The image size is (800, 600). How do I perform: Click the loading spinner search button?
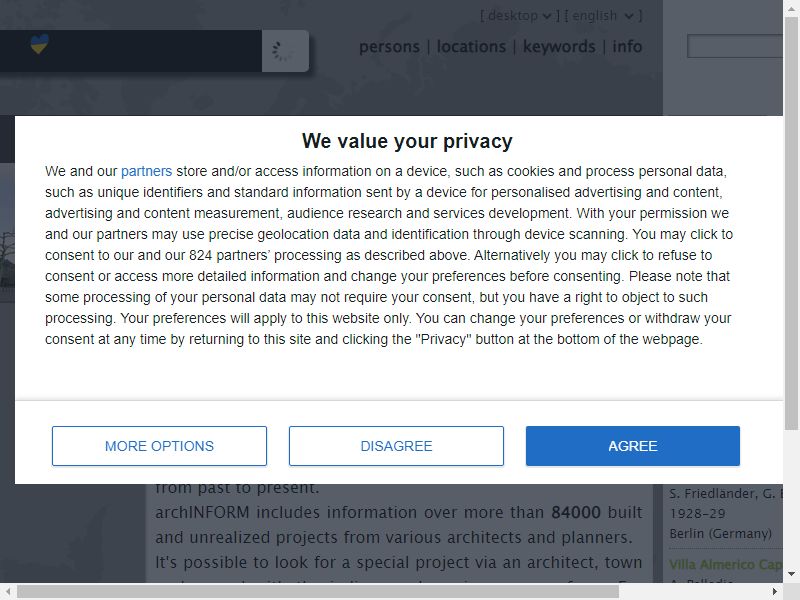click(285, 51)
